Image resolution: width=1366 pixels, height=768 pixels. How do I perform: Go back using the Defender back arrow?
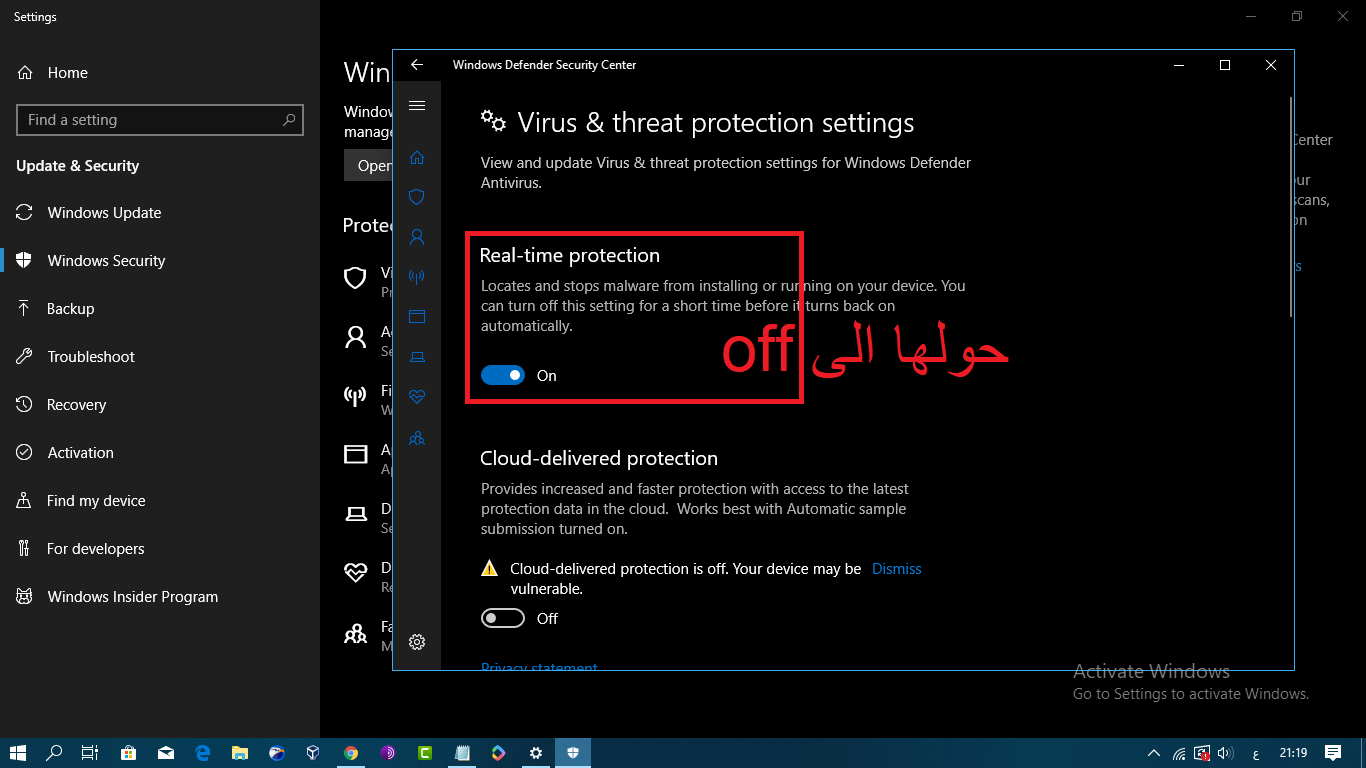[417, 65]
